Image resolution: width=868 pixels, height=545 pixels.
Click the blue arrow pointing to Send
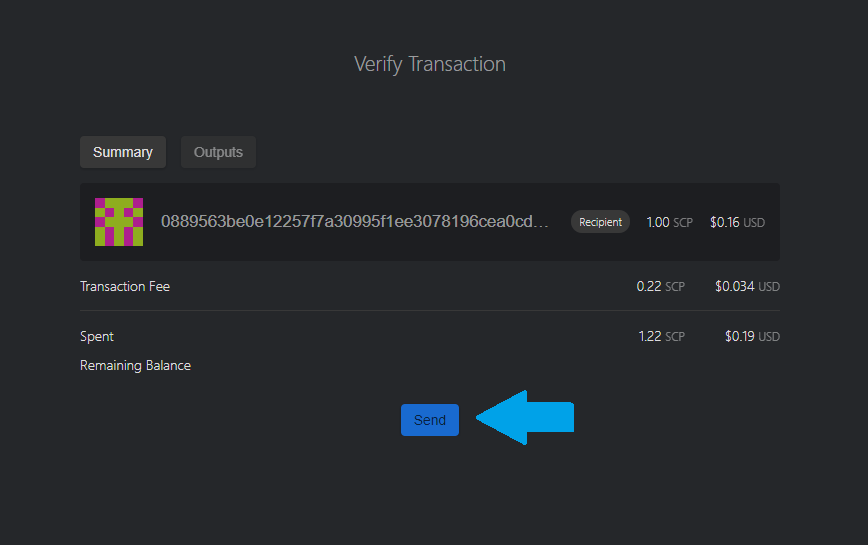[525, 417]
